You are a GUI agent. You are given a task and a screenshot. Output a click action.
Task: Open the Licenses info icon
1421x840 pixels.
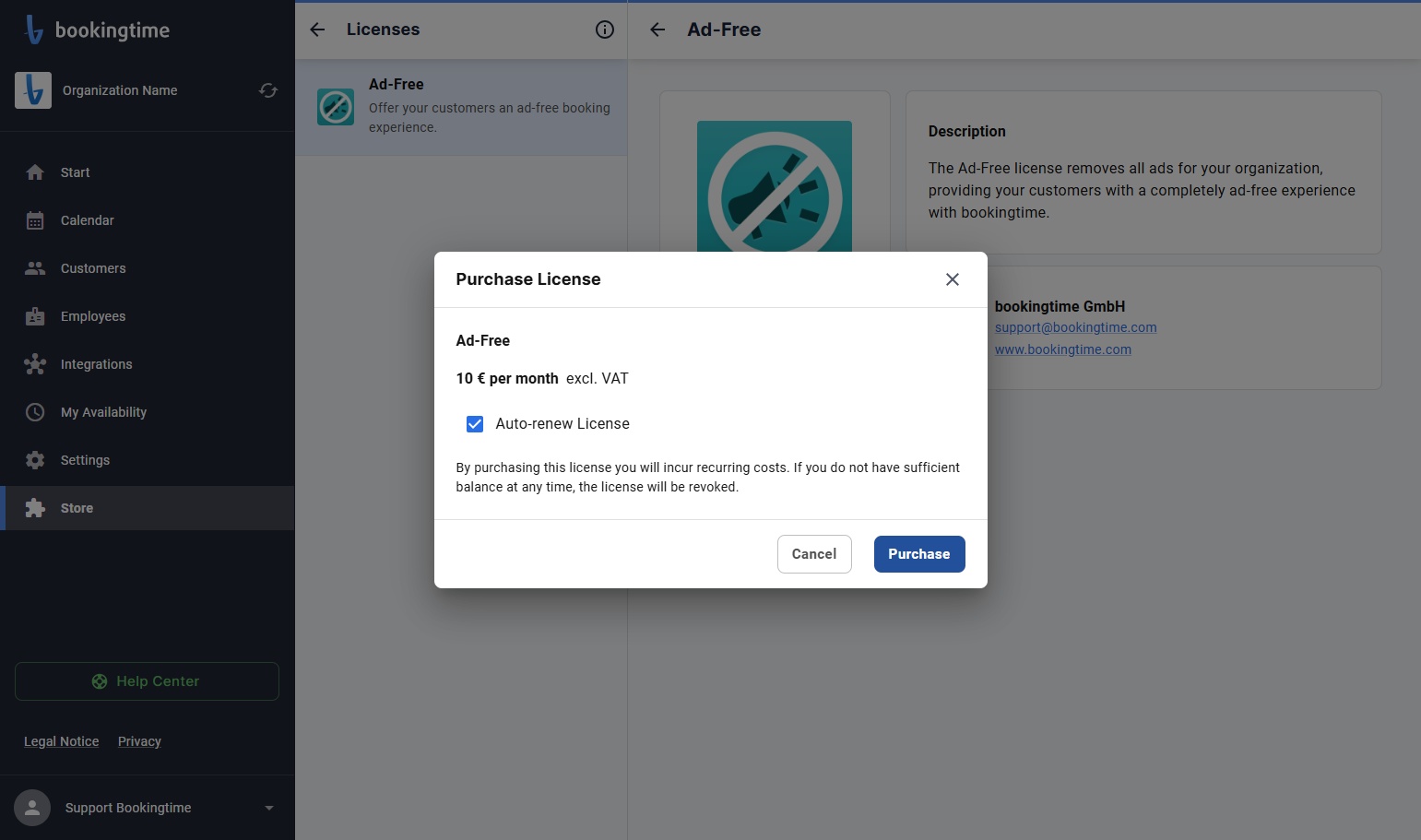[x=605, y=30]
